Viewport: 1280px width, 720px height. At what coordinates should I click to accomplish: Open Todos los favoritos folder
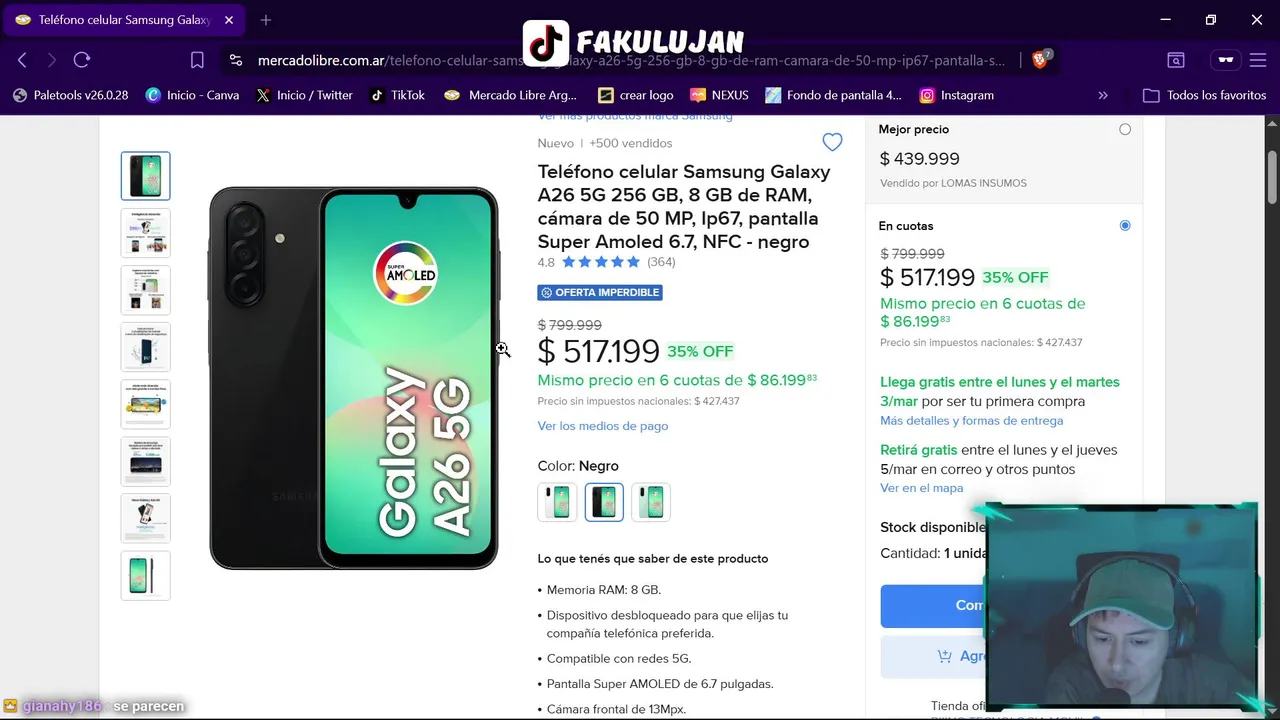(1205, 95)
